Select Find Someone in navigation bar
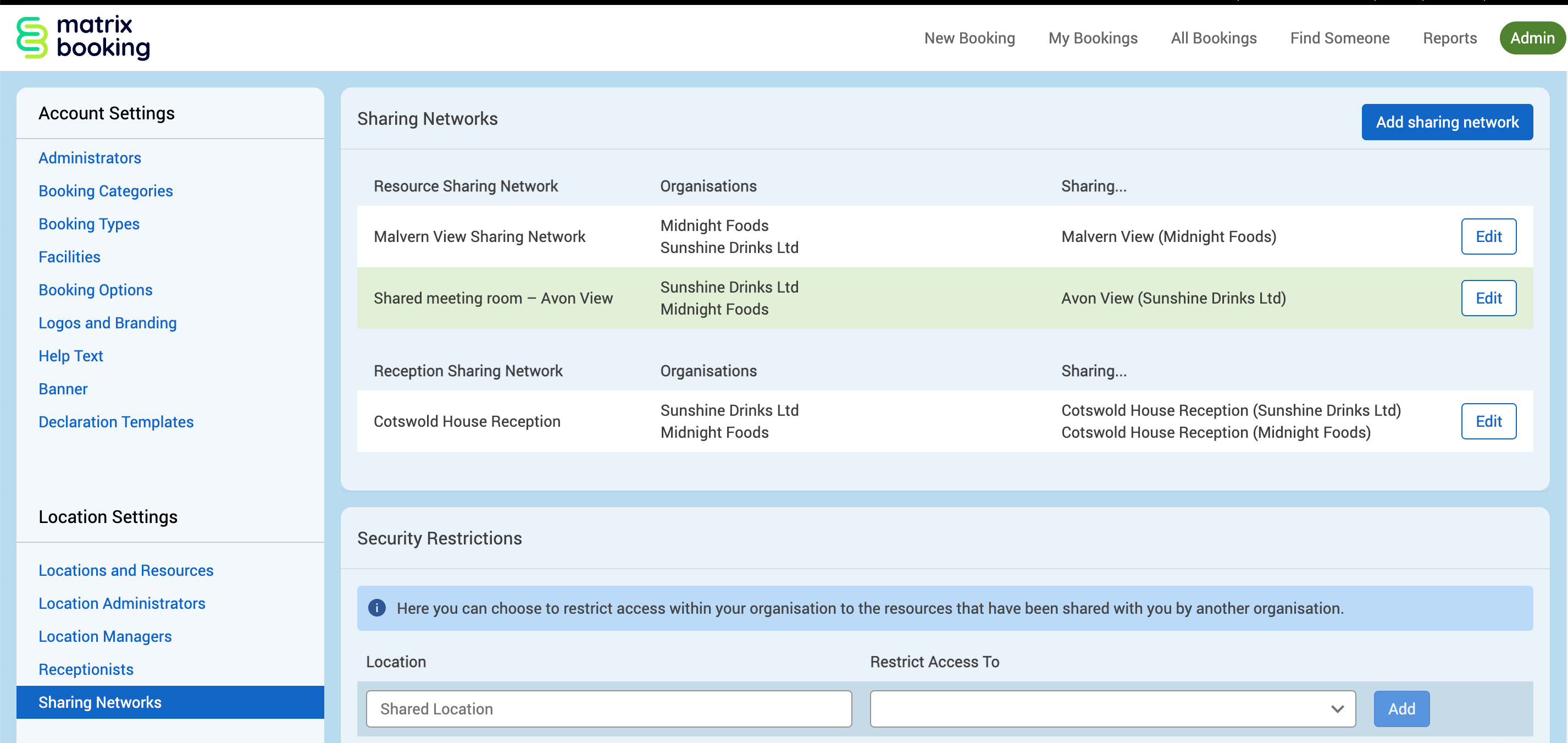This screenshot has height=743, width=1568. 1339,38
